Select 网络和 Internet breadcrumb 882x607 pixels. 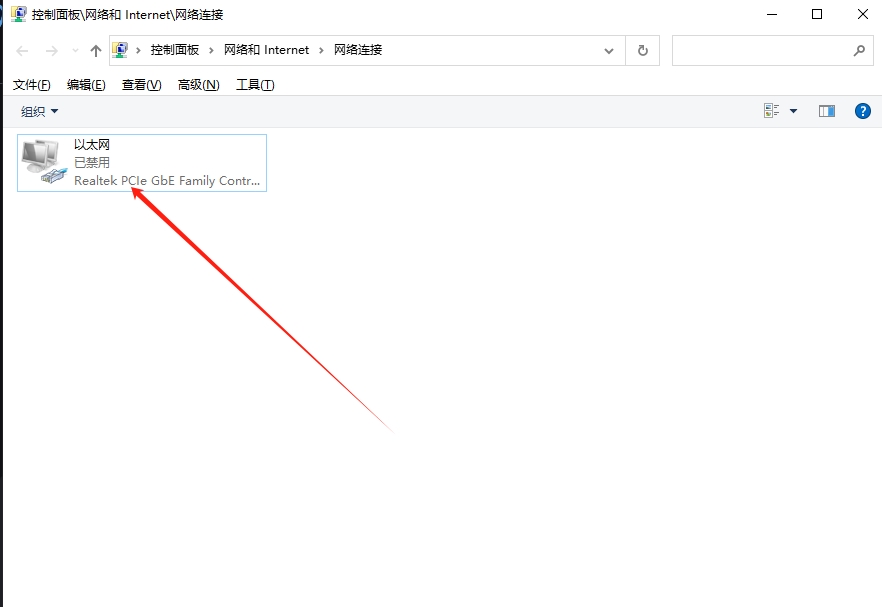point(267,50)
